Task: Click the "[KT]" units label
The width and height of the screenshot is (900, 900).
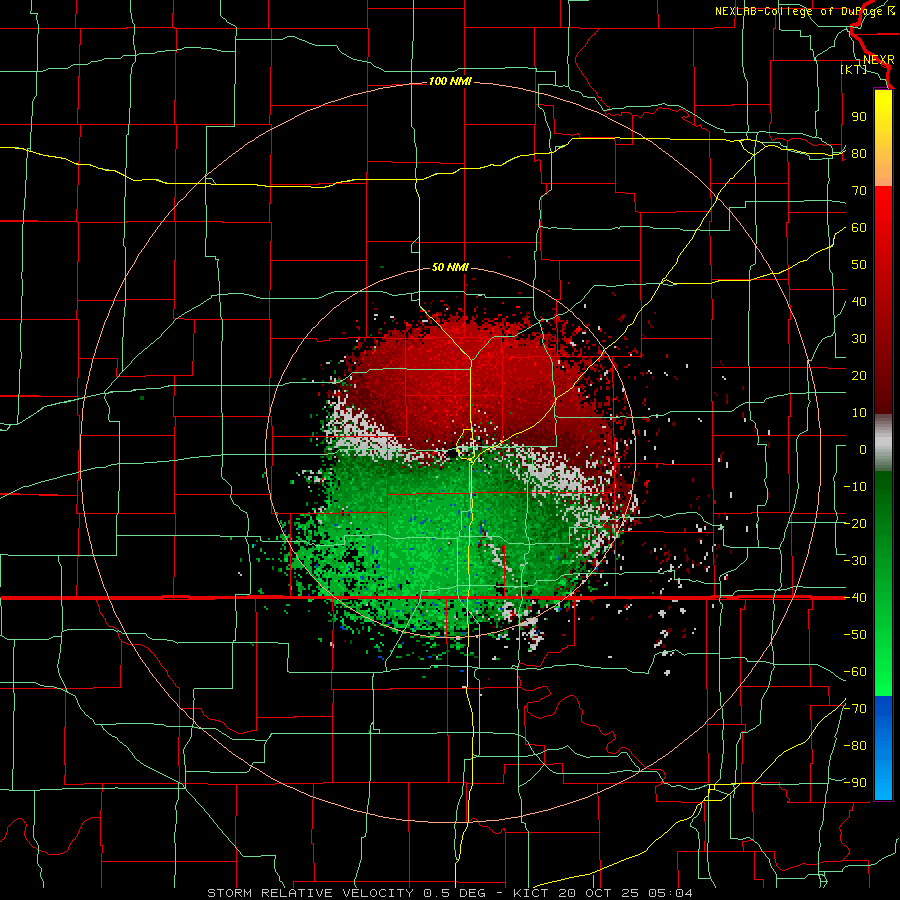Action: (854, 69)
